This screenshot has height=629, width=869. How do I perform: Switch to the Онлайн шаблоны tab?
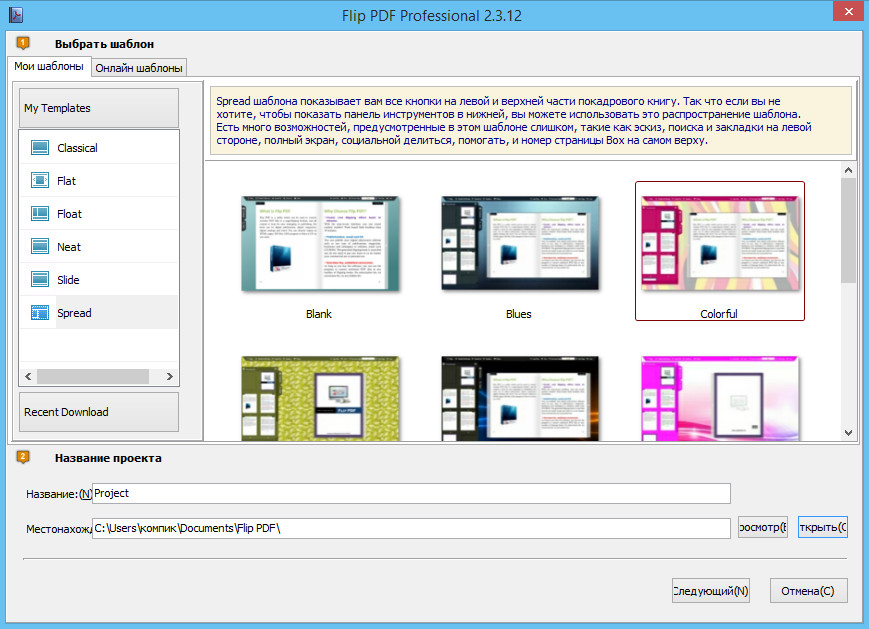point(139,68)
